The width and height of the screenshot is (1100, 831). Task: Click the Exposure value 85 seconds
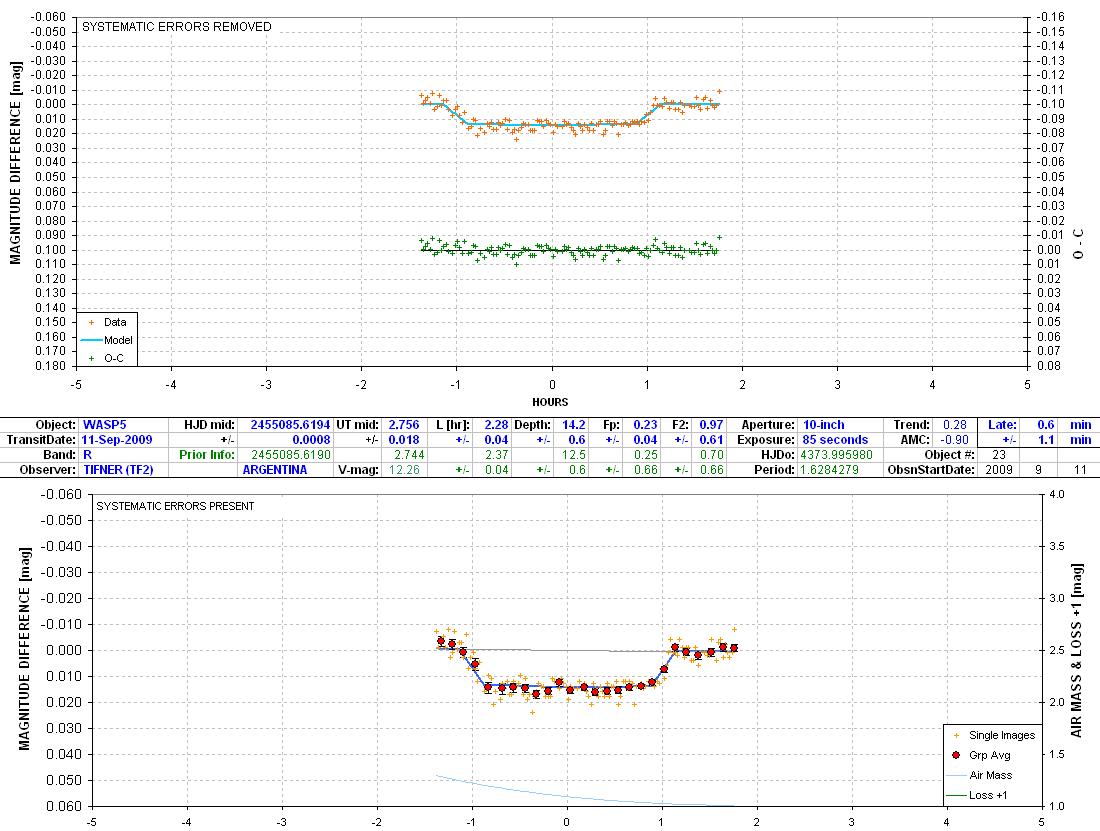(835, 440)
